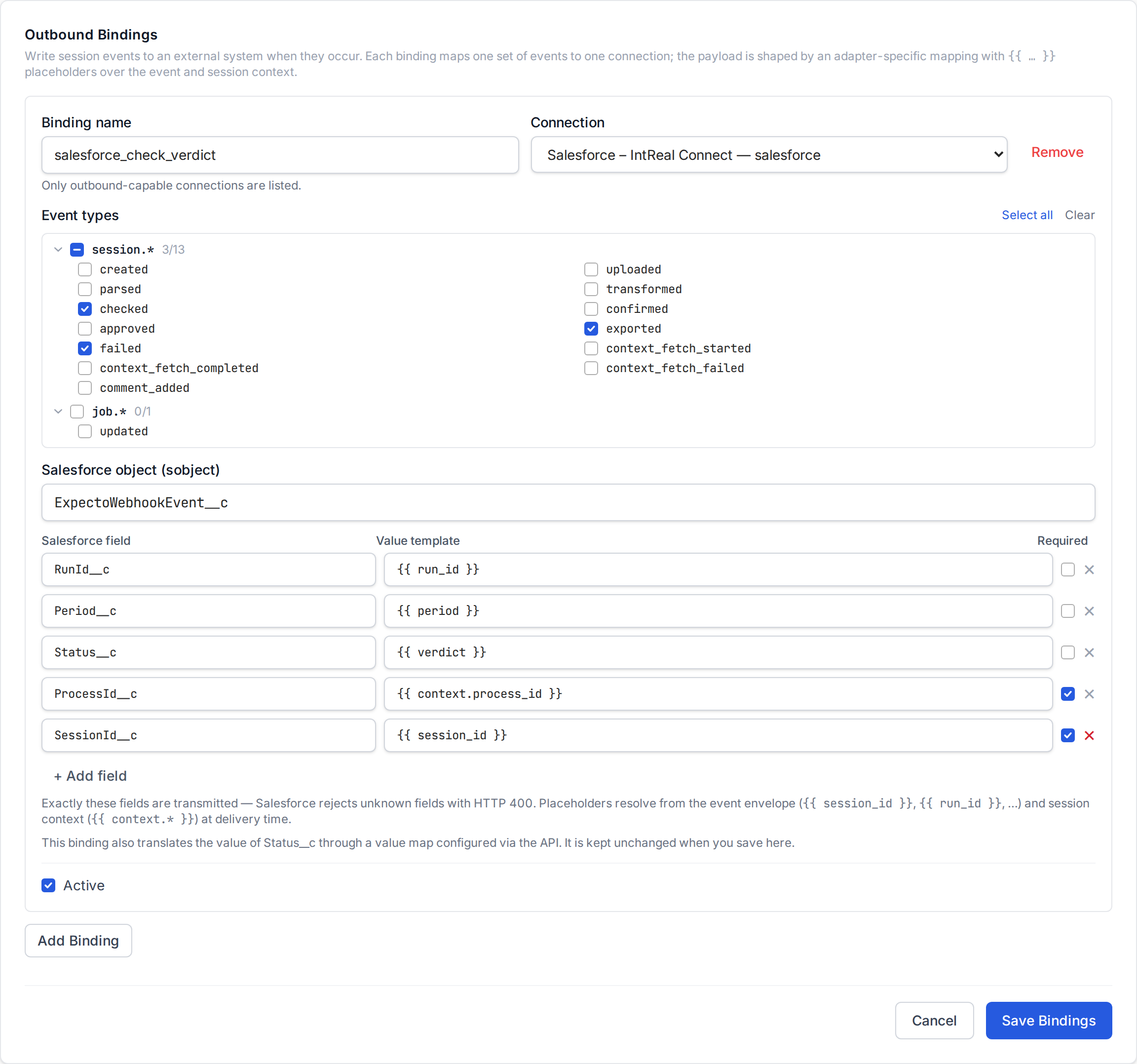Open the Connection dropdown
Image resolution: width=1137 pixels, height=1064 pixels.
pyautogui.click(x=769, y=154)
